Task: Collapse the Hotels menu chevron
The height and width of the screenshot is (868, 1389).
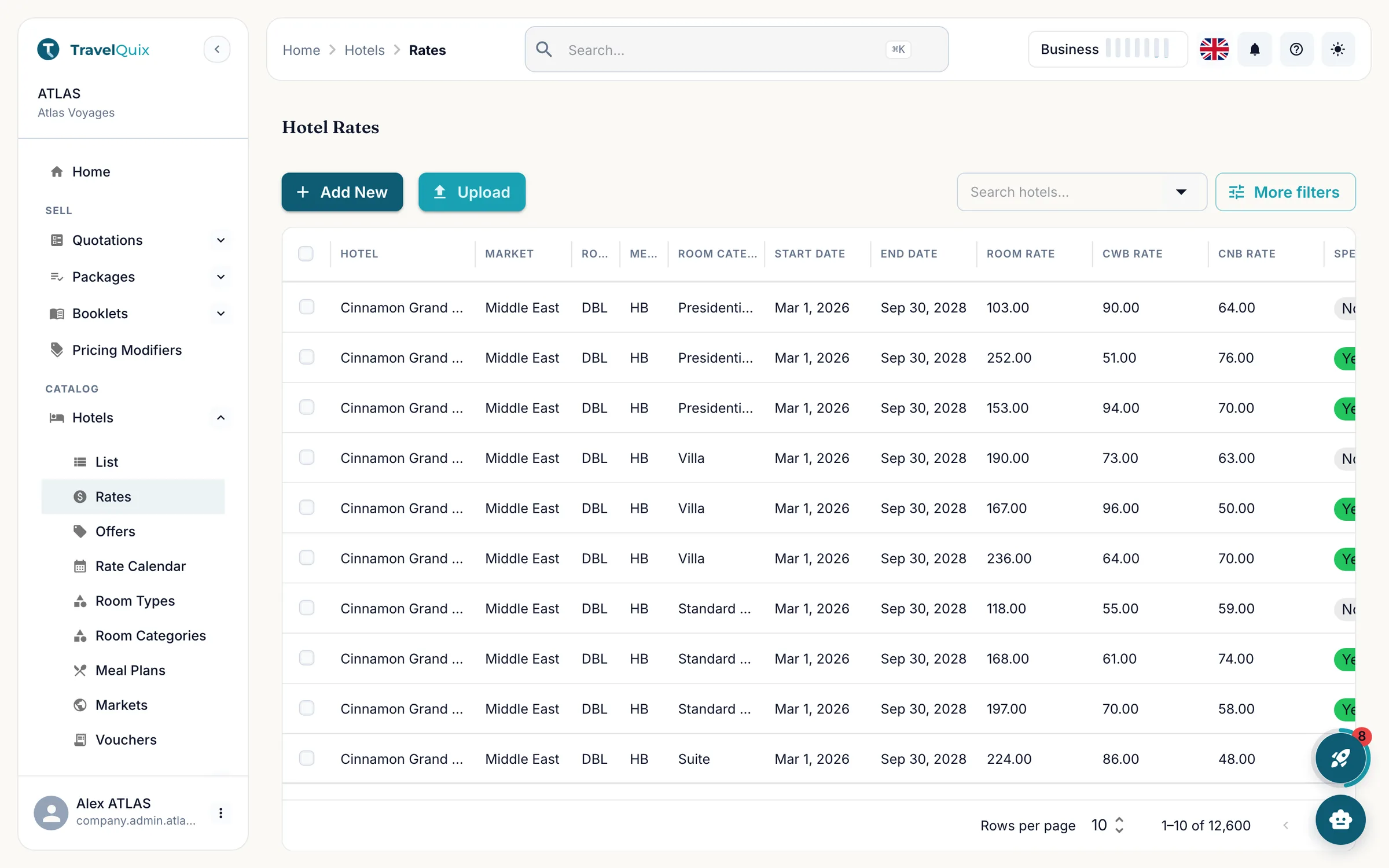Action: pos(221,418)
